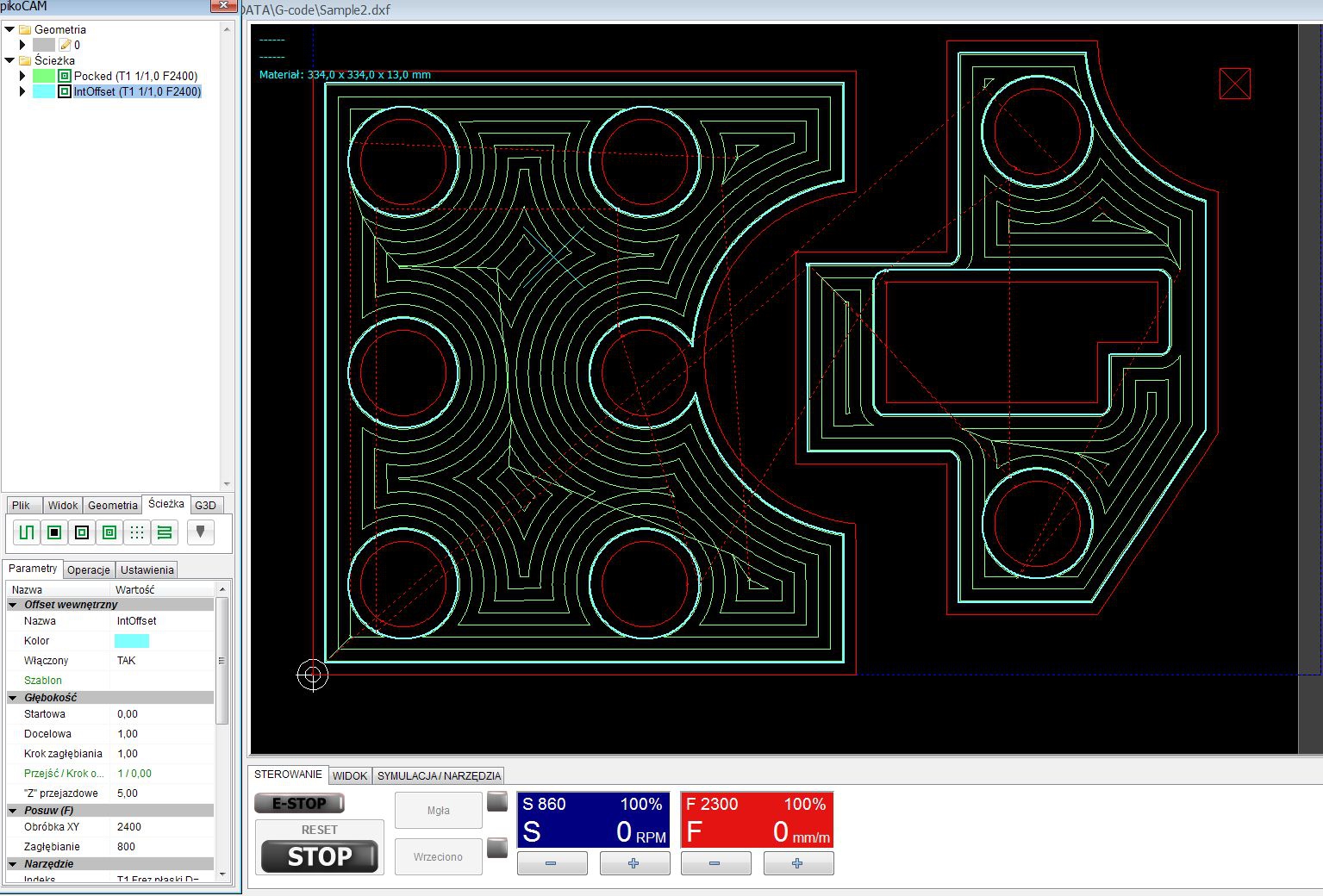Click the Włączony value TAK
This screenshot has height=896, width=1323.
[x=163, y=661]
